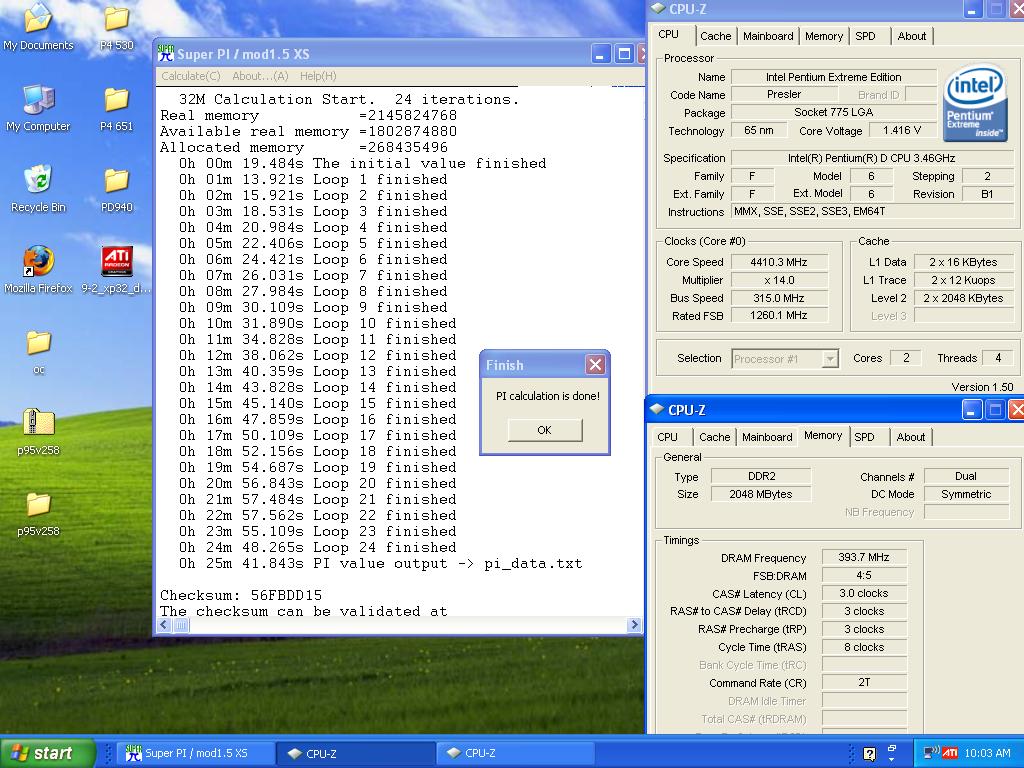Click the help question mark taskbar icon

[869, 754]
